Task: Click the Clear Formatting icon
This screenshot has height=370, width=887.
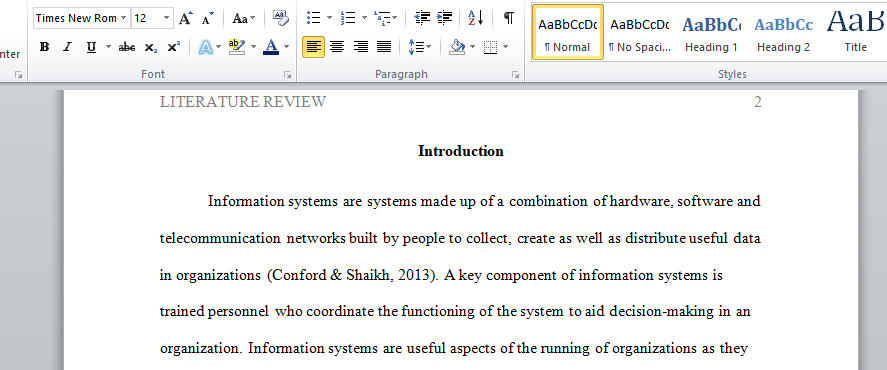Action: tap(280, 18)
